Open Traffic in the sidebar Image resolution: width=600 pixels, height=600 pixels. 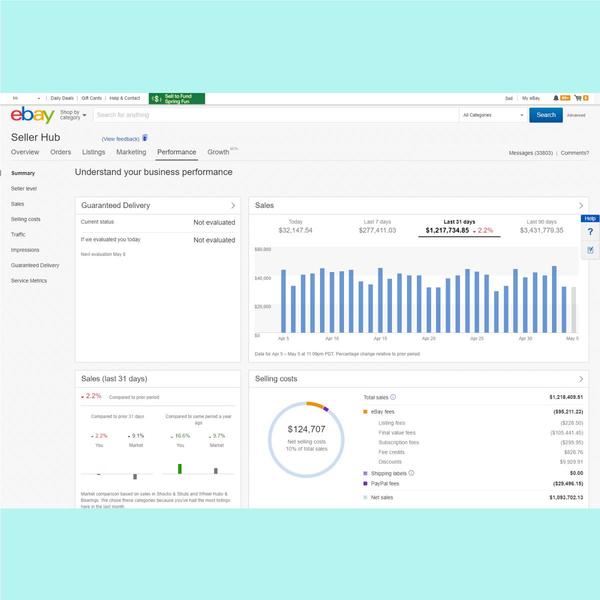(18, 235)
